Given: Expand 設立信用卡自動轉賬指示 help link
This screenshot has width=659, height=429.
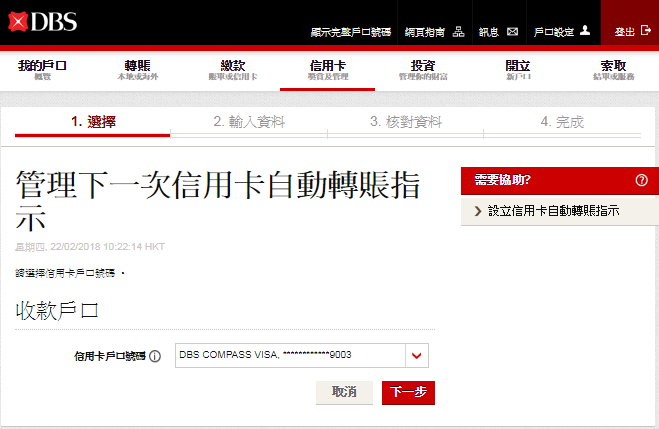Looking at the screenshot, I should coord(552,211).
